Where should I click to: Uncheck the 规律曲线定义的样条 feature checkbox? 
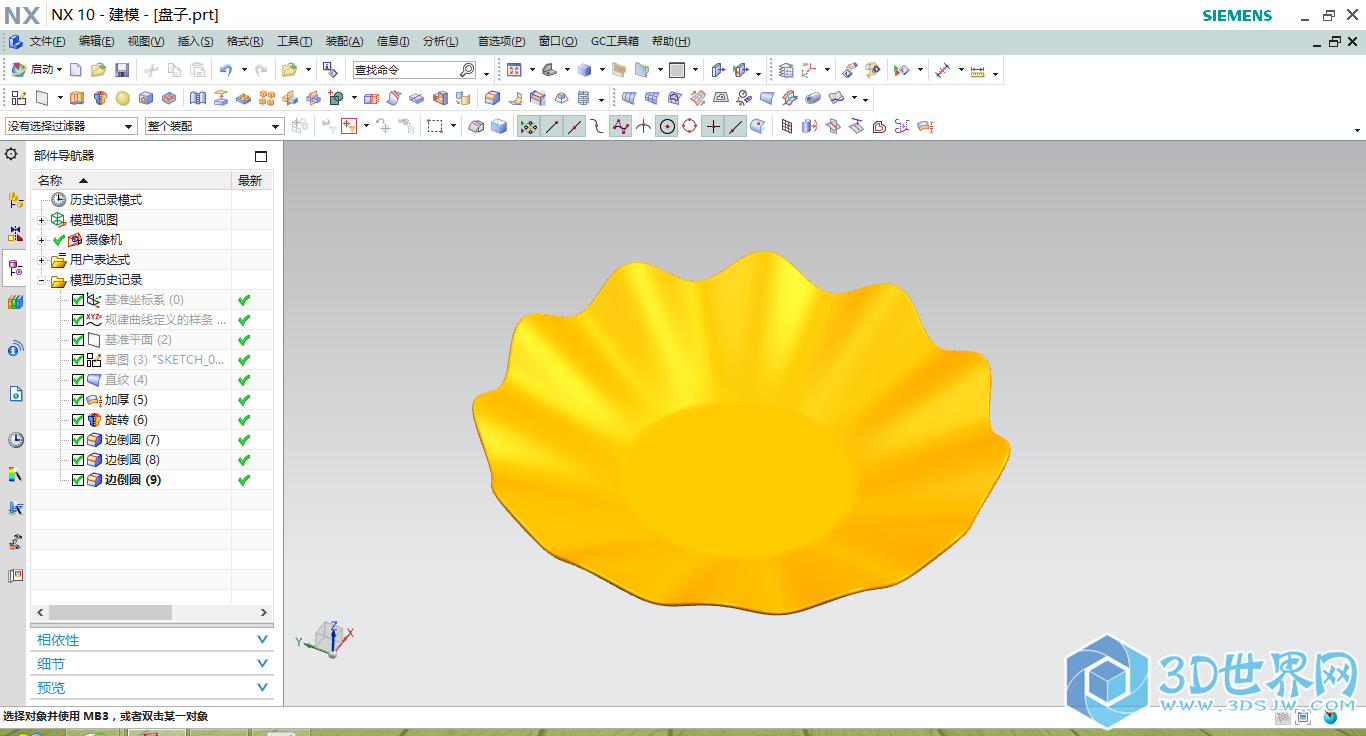[x=78, y=320]
